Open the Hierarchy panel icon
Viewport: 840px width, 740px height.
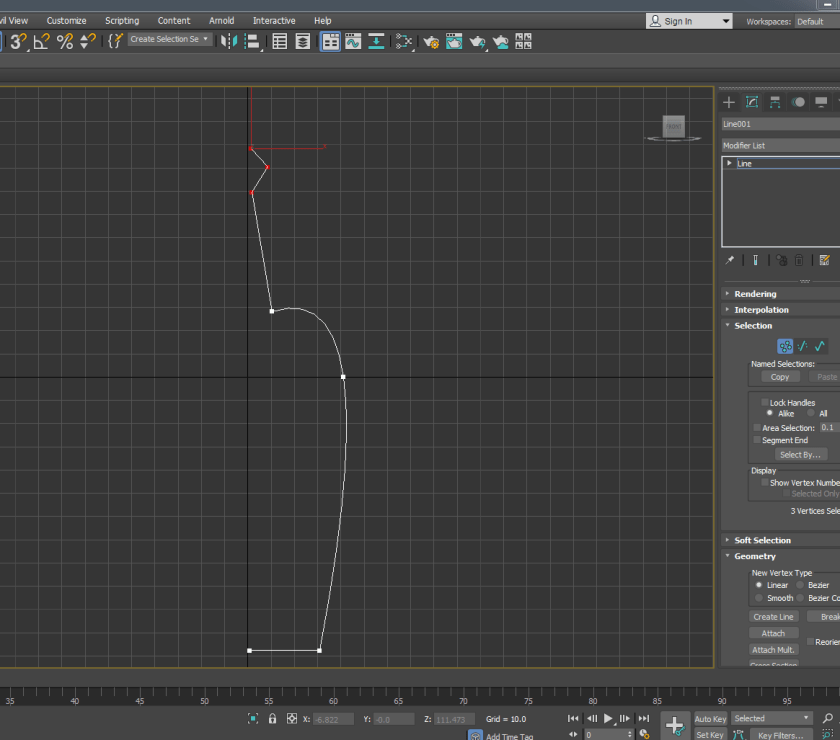[775, 102]
